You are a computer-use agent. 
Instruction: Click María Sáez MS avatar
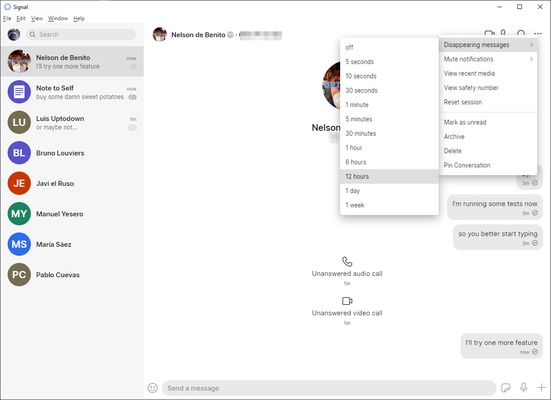tap(19, 244)
